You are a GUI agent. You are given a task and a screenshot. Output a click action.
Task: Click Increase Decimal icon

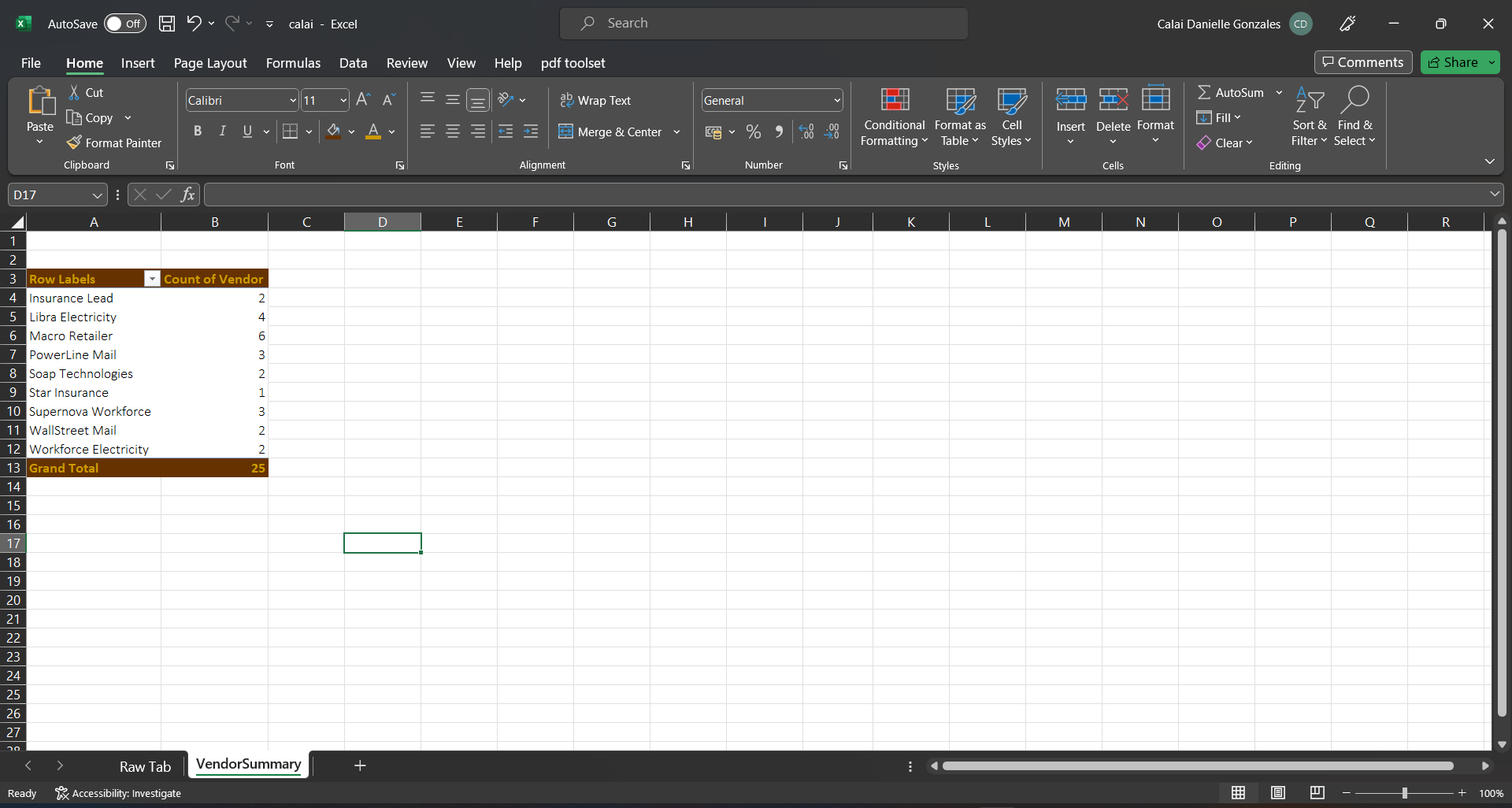point(806,132)
